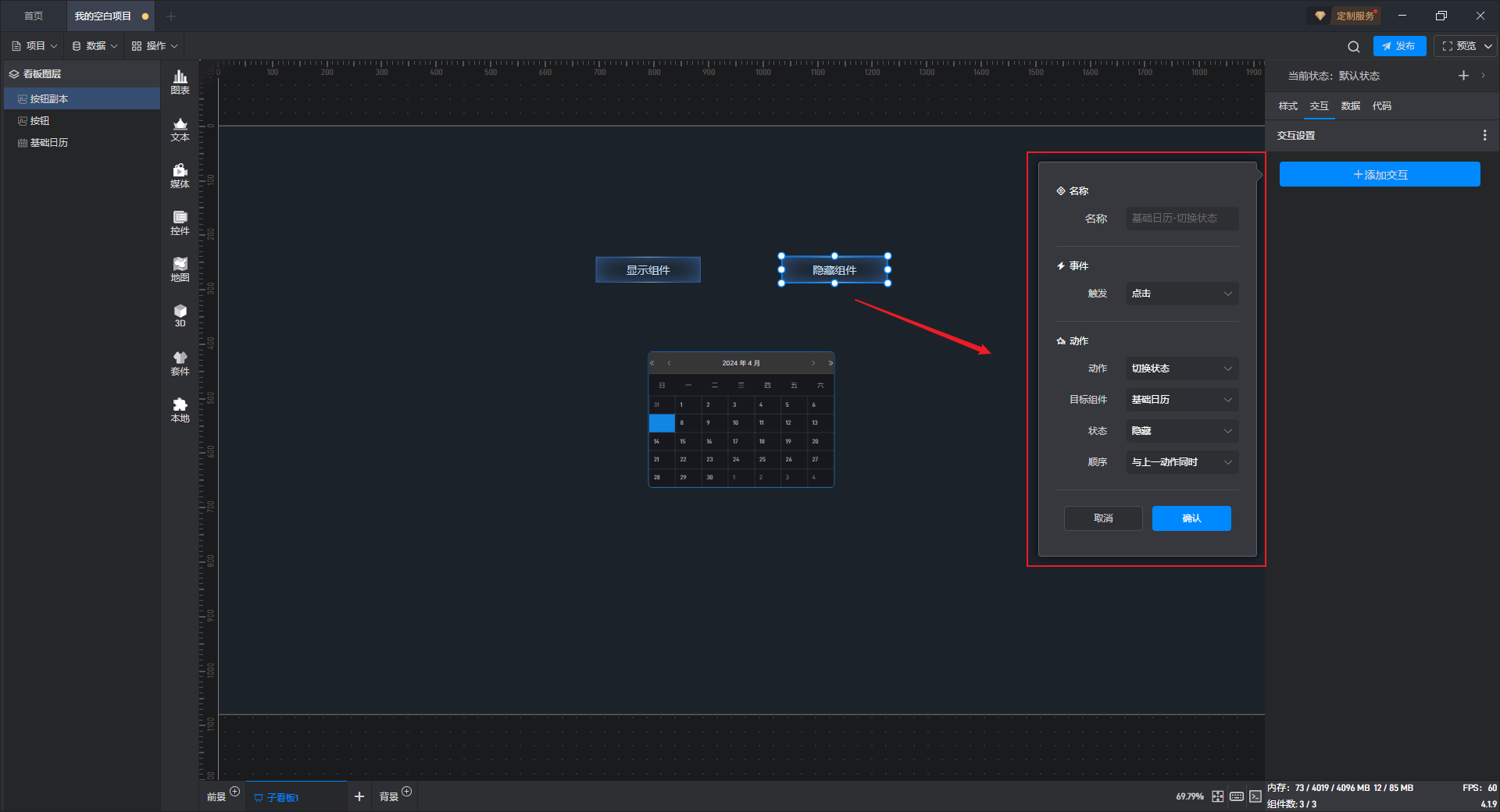Add a new state with plus icon
This screenshot has width=1500, height=812.
(x=1463, y=76)
